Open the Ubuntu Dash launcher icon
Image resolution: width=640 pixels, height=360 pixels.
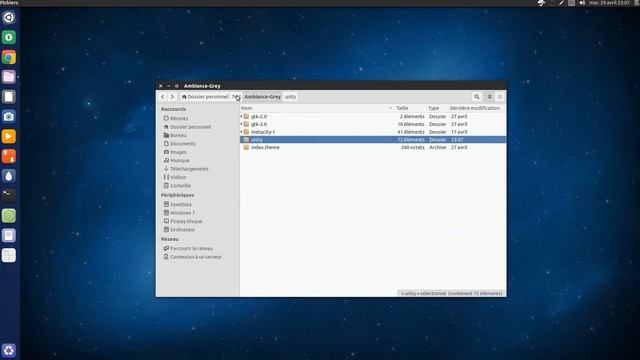click(9, 18)
